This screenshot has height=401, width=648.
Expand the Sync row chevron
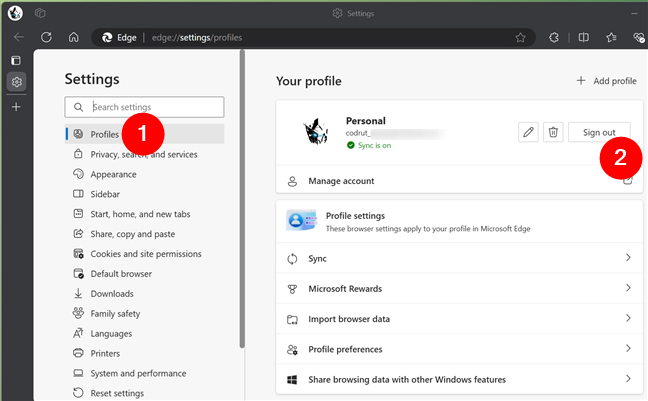628,258
